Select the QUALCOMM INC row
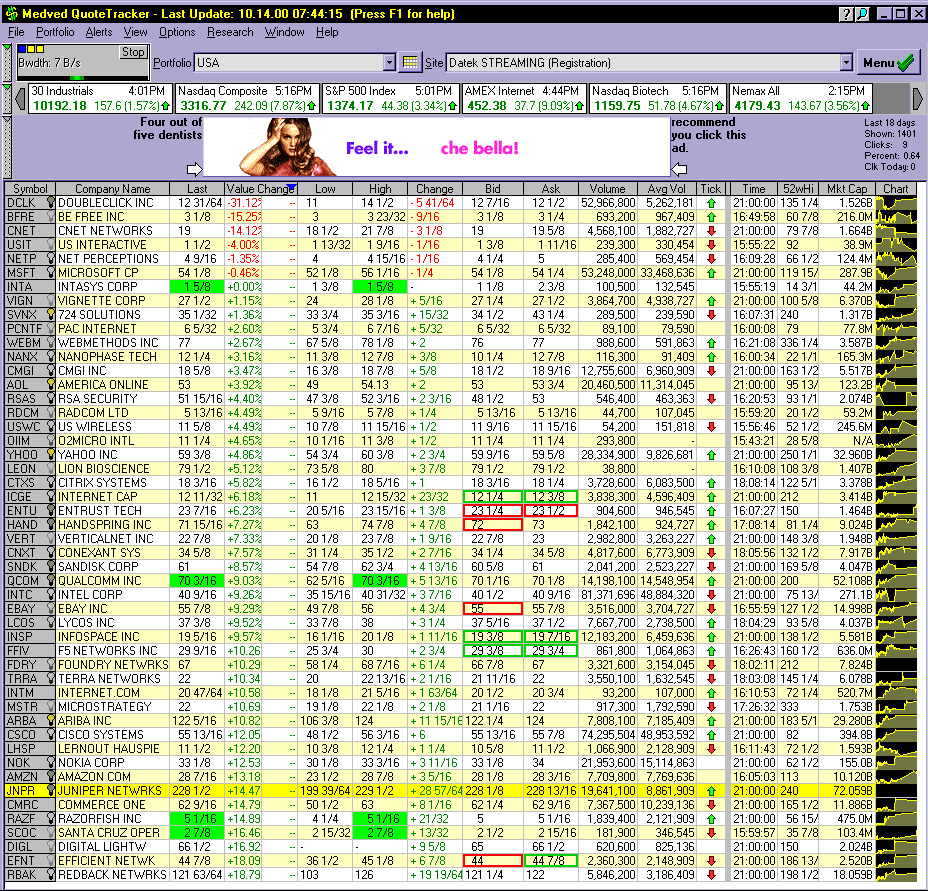 click(112, 580)
